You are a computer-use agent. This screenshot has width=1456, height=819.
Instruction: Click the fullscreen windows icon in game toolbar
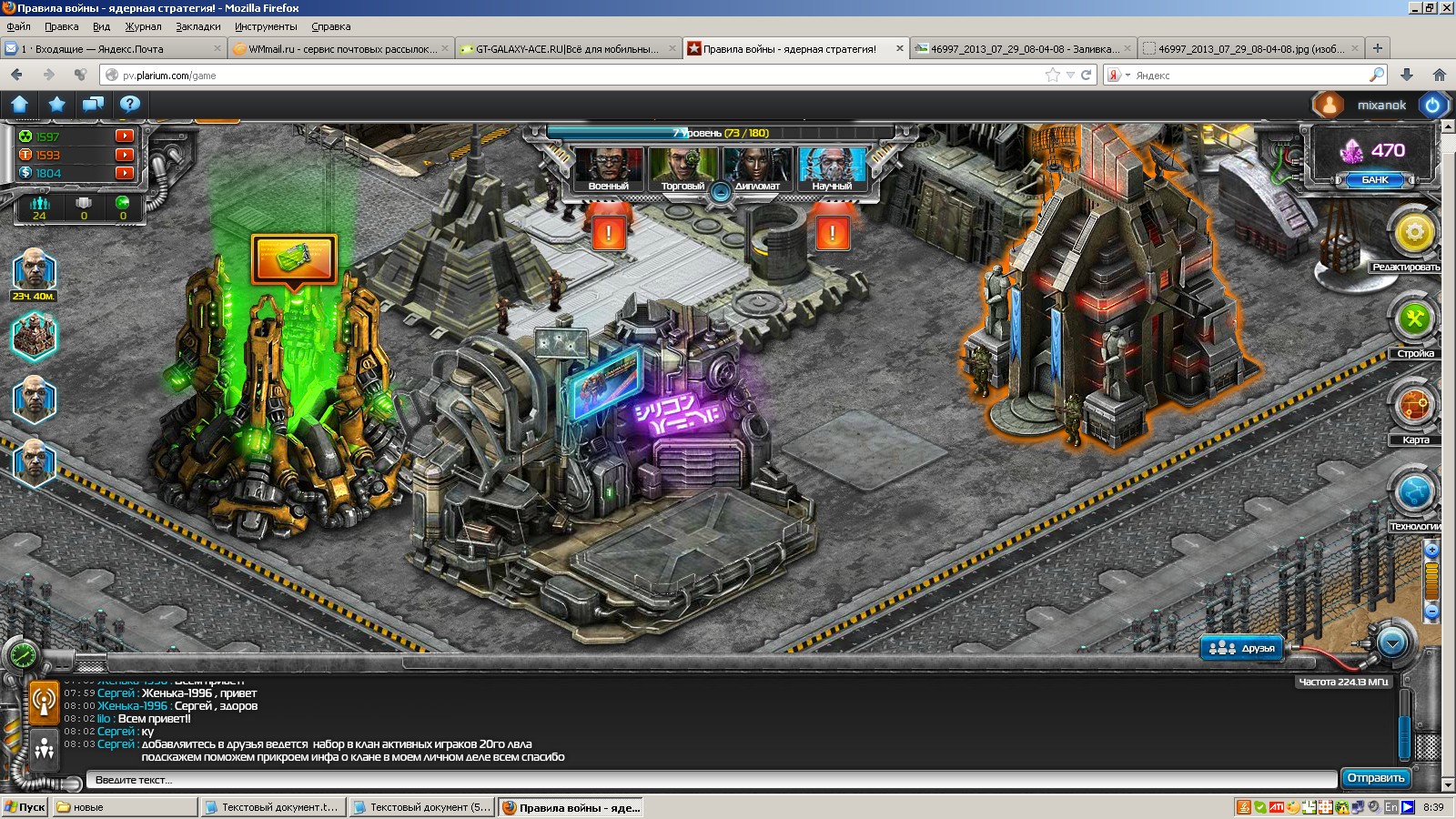click(93, 105)
